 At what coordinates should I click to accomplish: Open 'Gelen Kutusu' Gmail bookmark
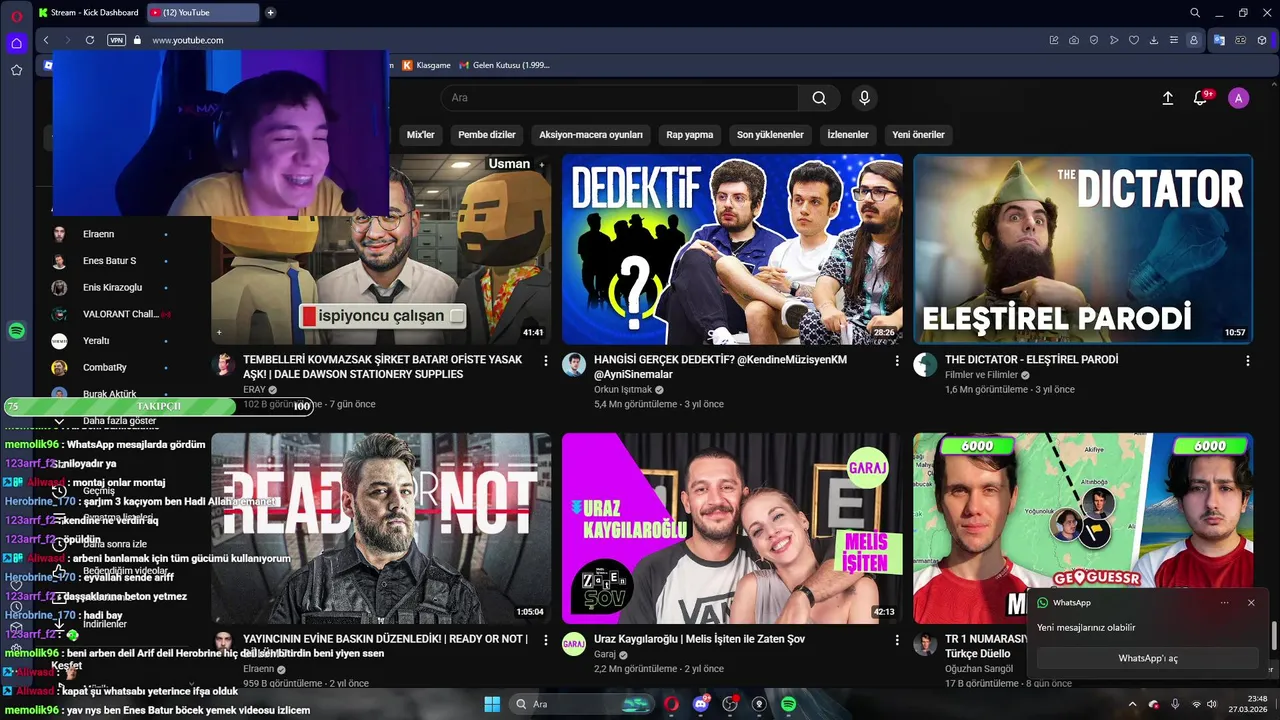(x=505, y=65)
